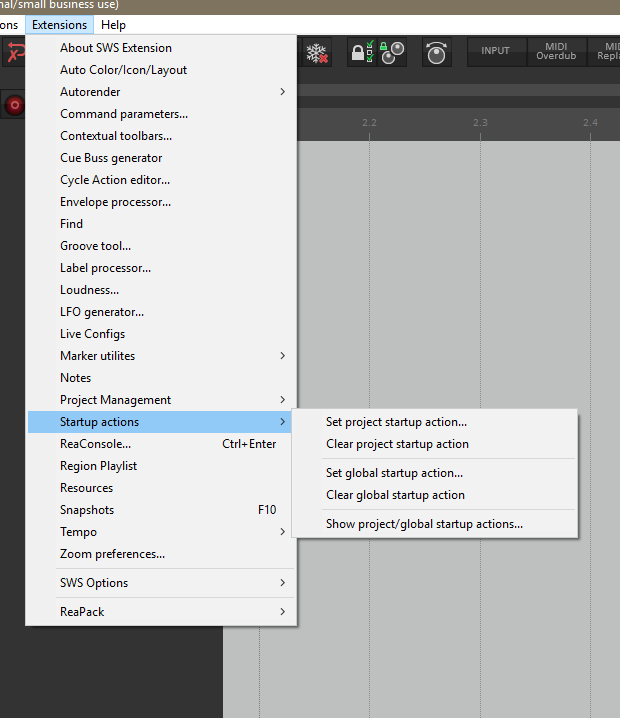This screenshot has width=620, height=718.
Task: Choose Show project/global startup actions
Action: pyautogui.click(x=435, y=524)
